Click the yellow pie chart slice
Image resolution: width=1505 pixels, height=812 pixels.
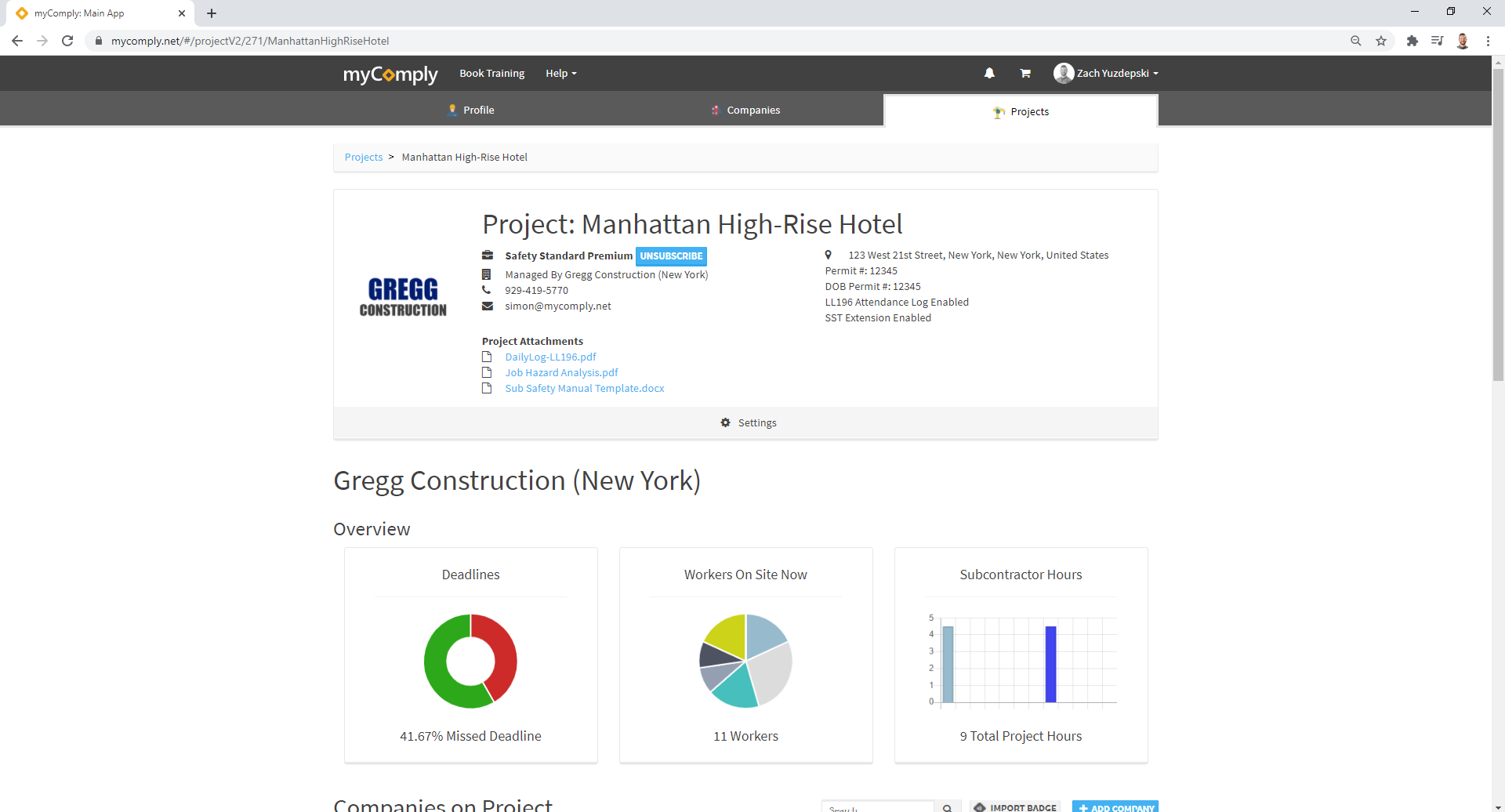(x=728, y=633)
